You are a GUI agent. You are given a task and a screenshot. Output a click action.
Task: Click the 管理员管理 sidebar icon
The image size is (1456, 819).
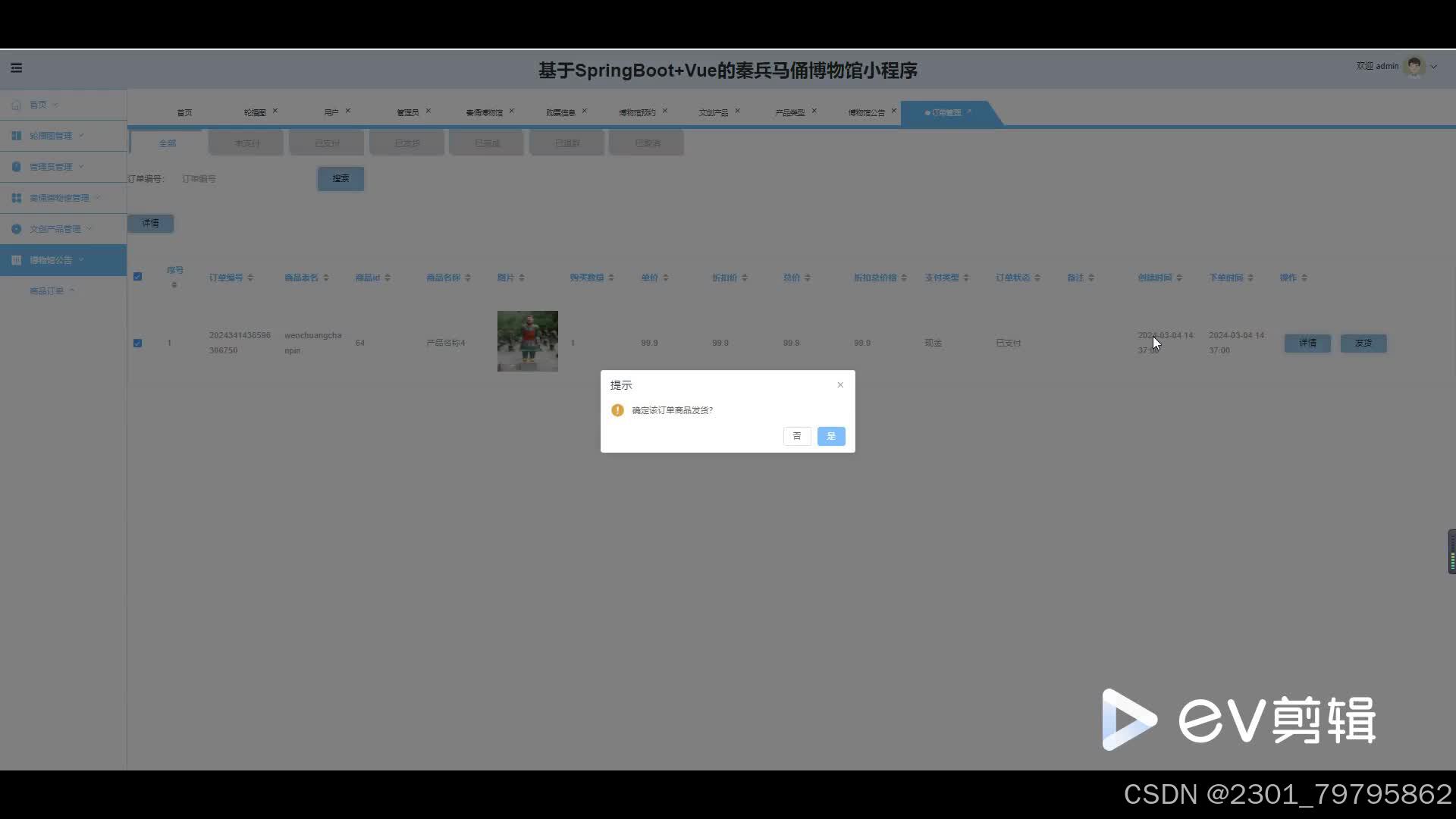coord(16,167)
